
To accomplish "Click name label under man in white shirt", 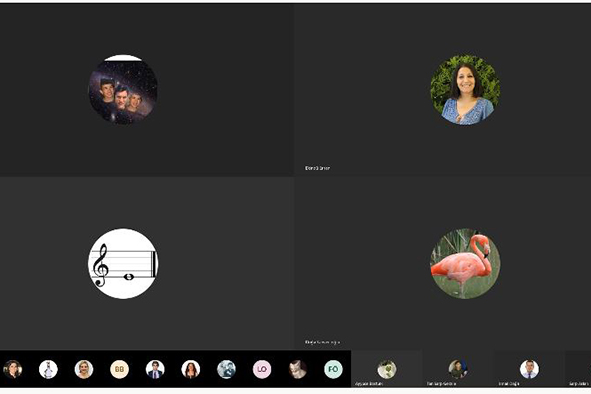I will point(509,384).
